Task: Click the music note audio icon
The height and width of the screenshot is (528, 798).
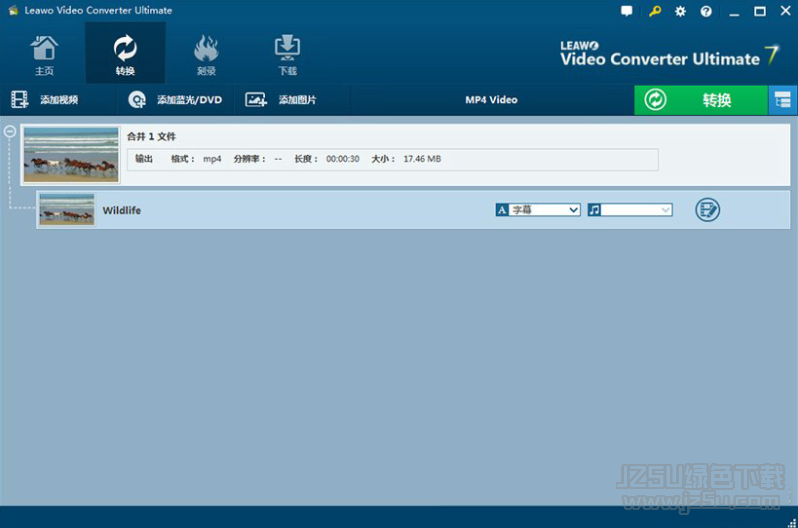Action: click(594, 210)
